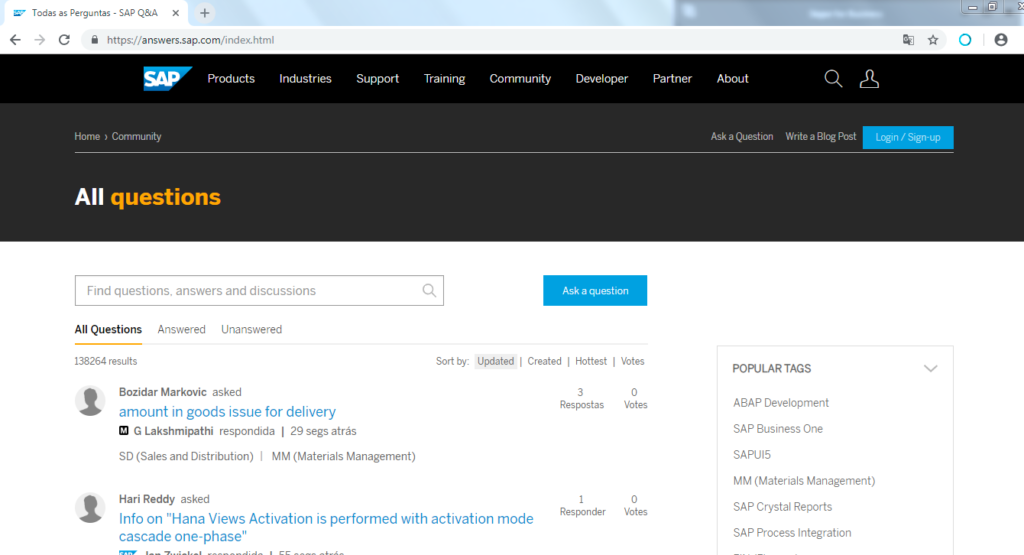Sort by Updated
Viewport: 1024px width, 555px height.
pos(495,361)
